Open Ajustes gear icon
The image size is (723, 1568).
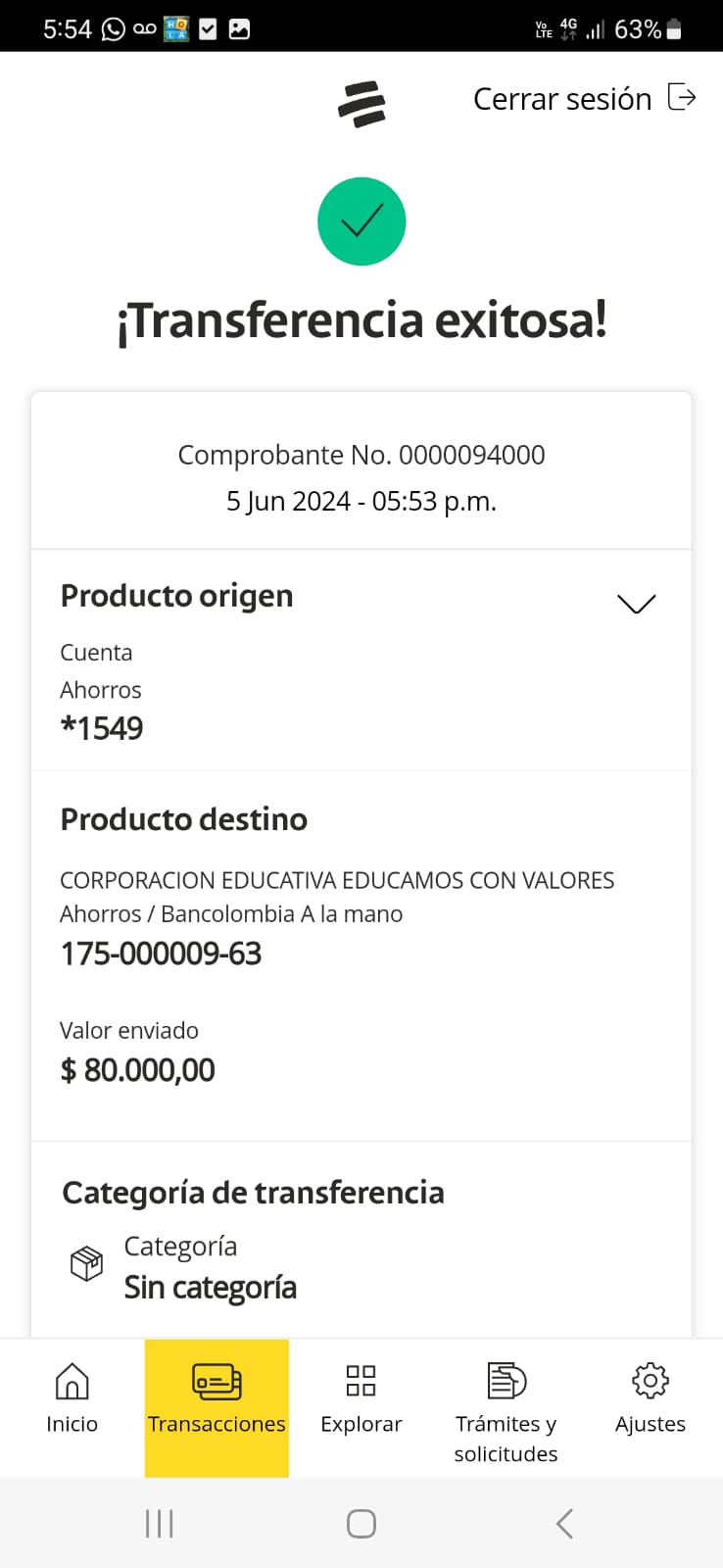(651, 1381)
